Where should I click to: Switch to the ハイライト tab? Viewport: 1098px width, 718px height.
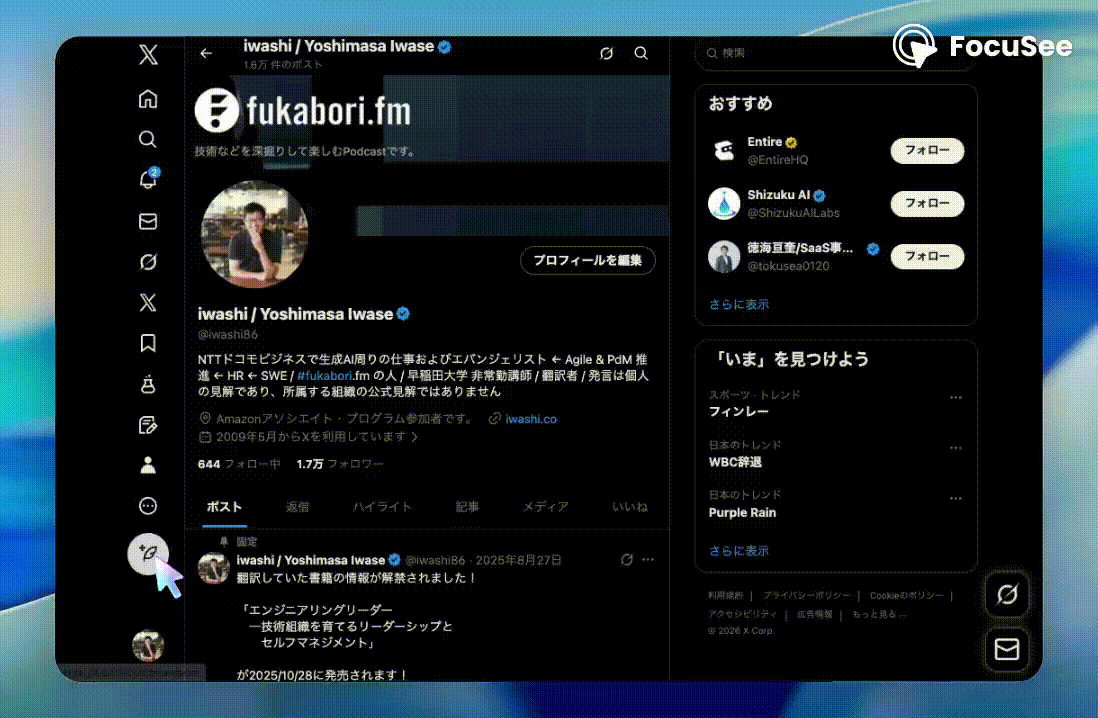point(382,506)
